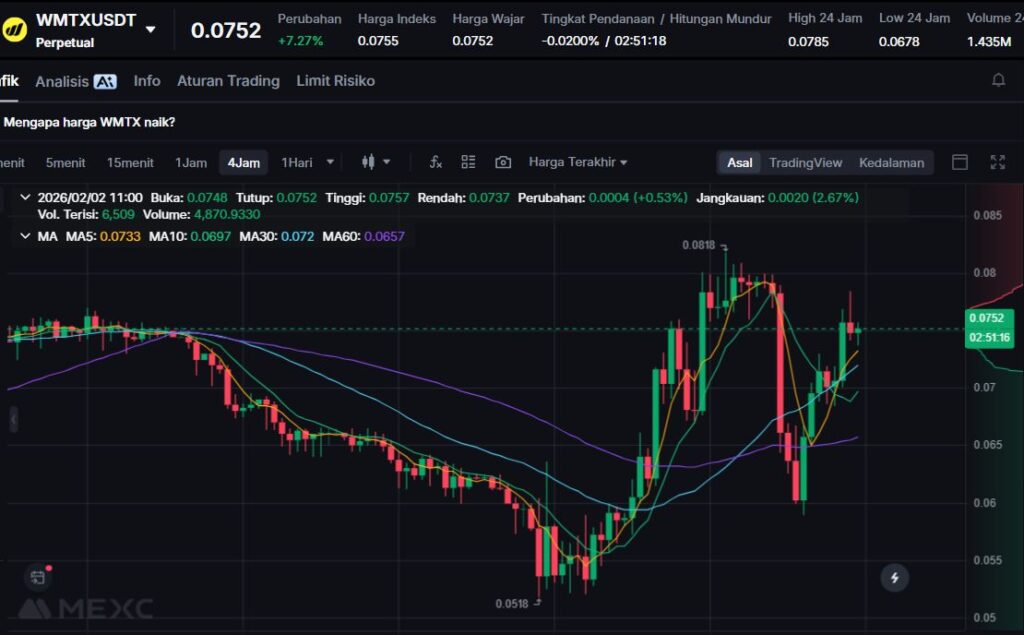Open the Limit Risiko tab
The width and height of the screenshot is (1024, 635).
point(335,81)
